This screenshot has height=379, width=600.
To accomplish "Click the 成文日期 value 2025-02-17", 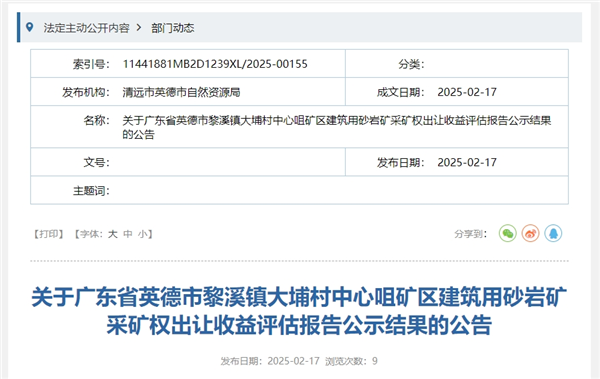I will [x=467, y=92].
